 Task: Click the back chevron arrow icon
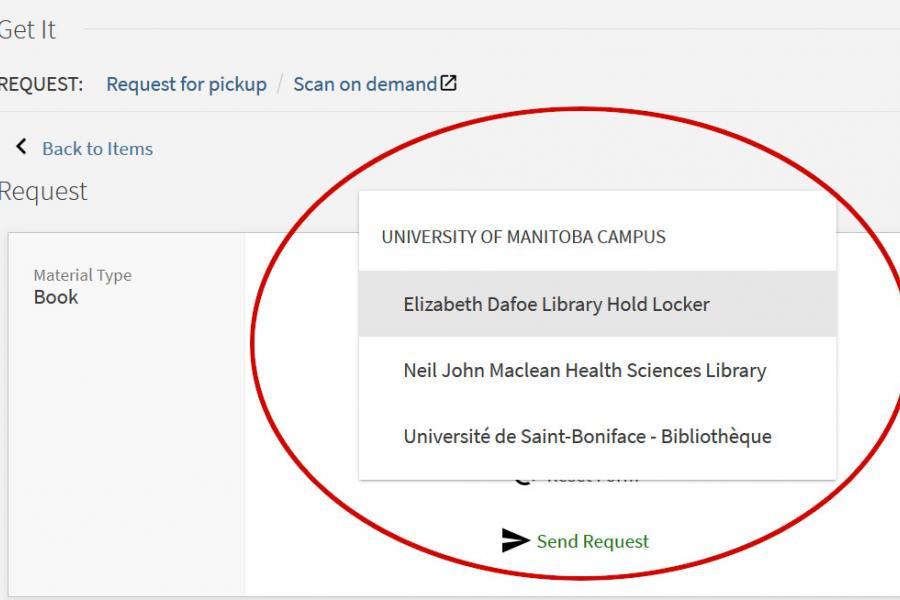click(21, 147)
